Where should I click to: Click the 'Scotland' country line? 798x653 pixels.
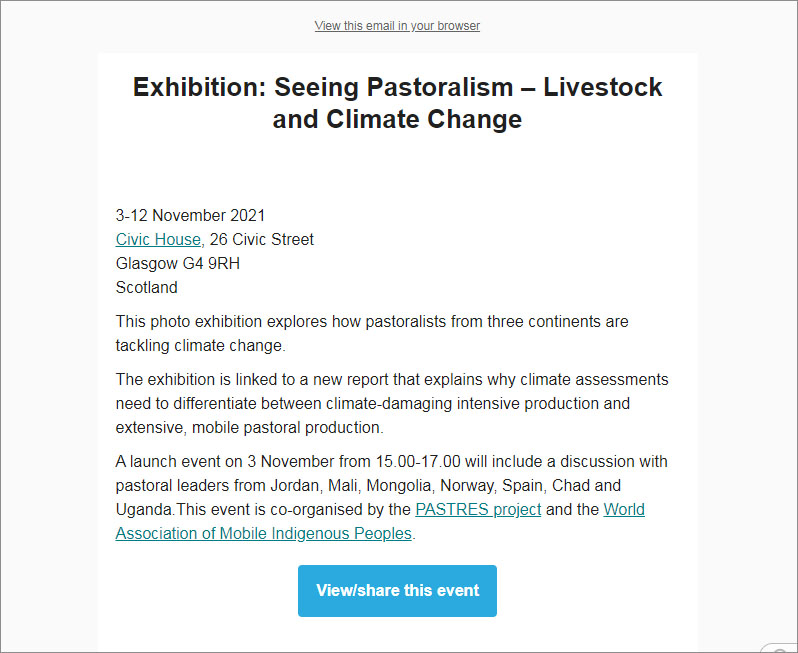(x=147, y=287)
